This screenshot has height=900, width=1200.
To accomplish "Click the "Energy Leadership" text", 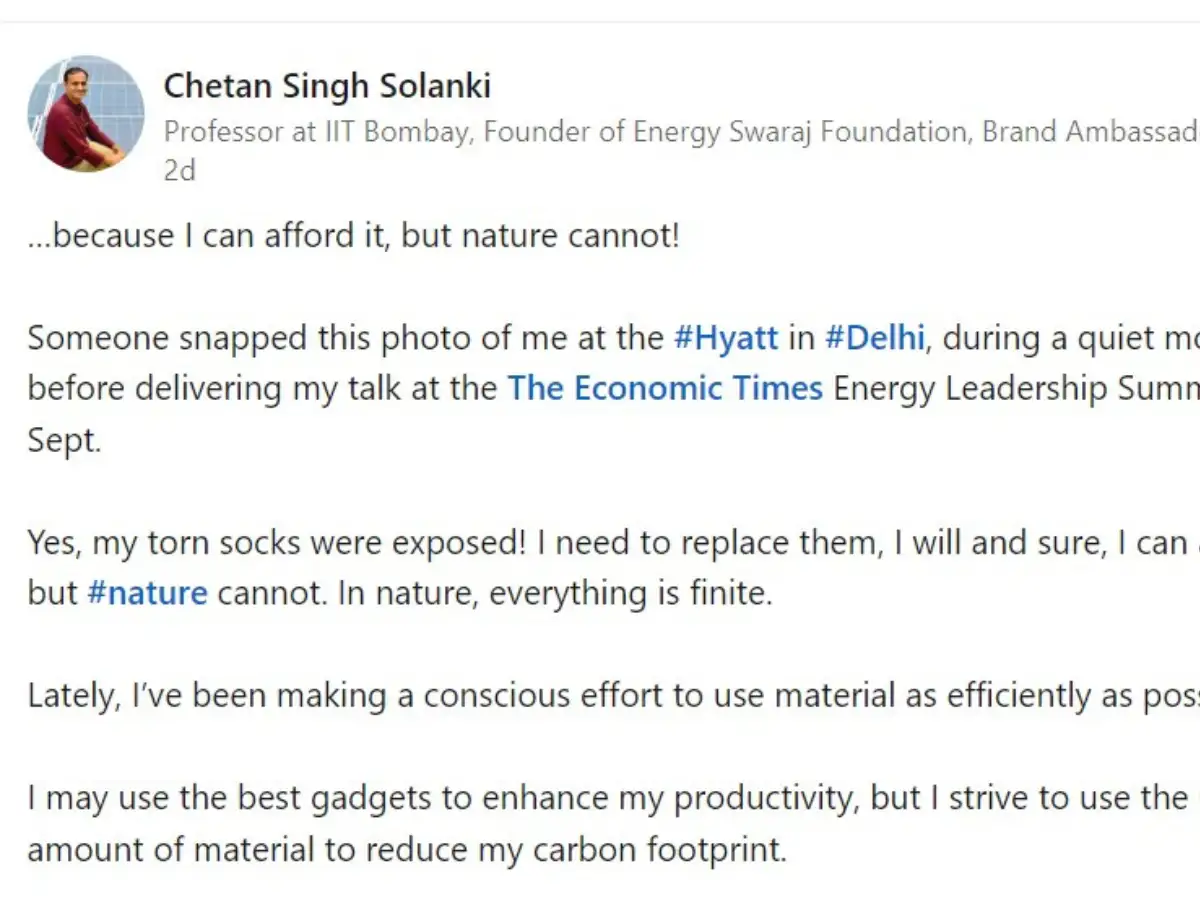I will click(960, 388).
